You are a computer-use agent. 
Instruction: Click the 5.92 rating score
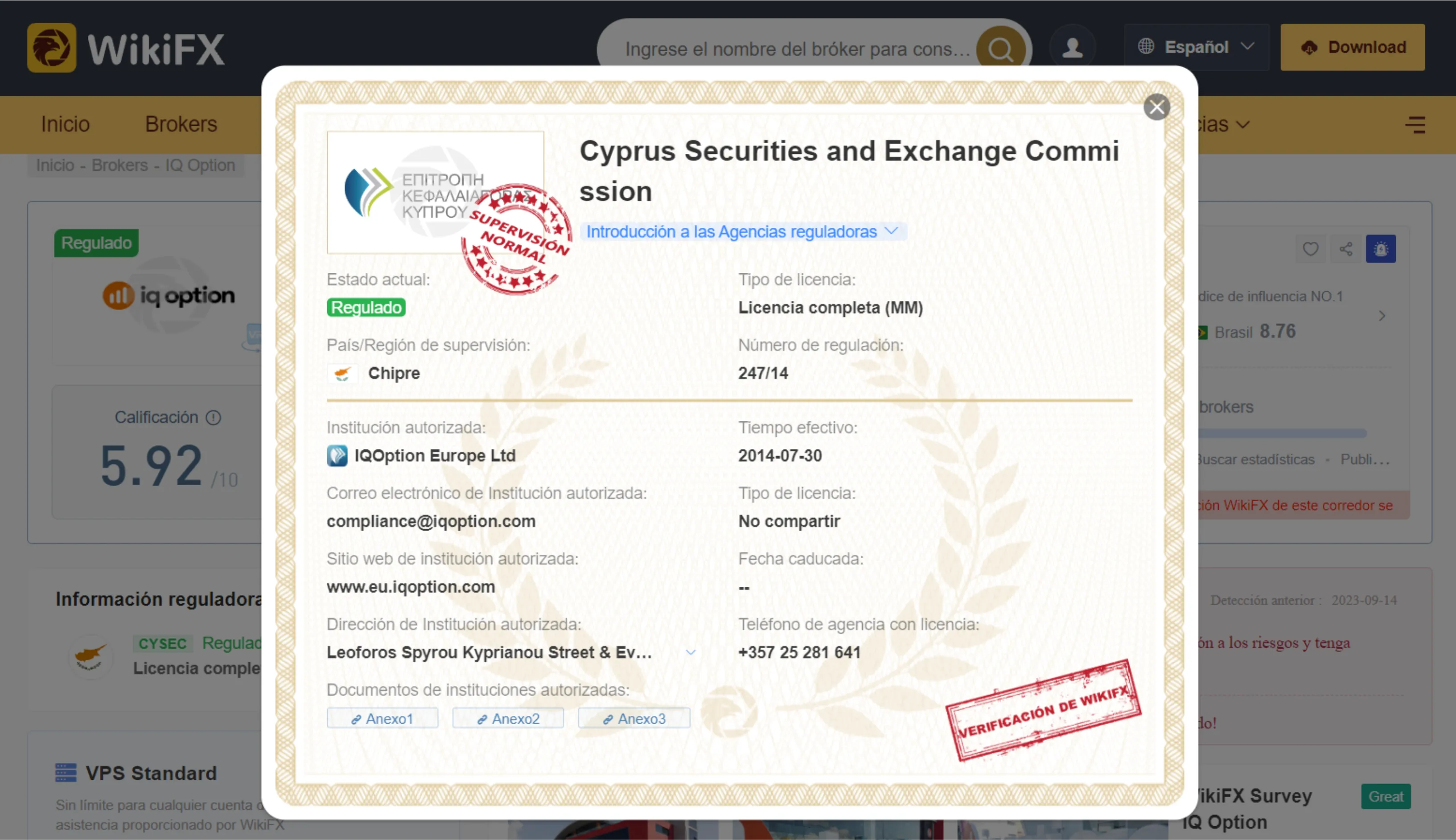tap(151, 466)
